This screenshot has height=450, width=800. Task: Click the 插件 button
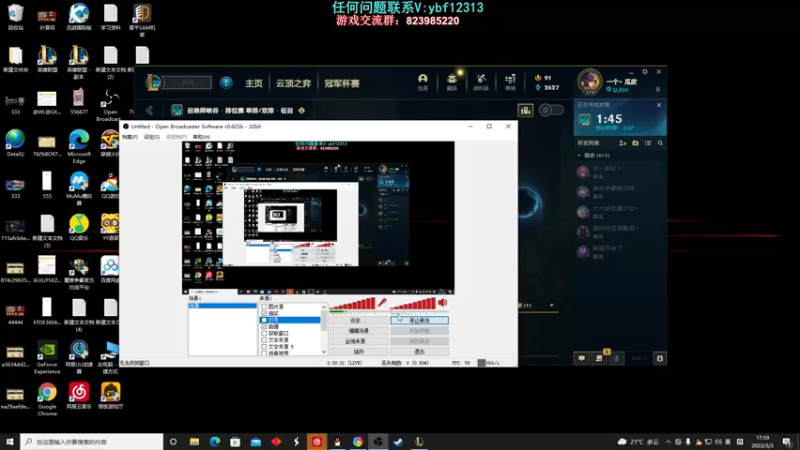pos(359,352)
